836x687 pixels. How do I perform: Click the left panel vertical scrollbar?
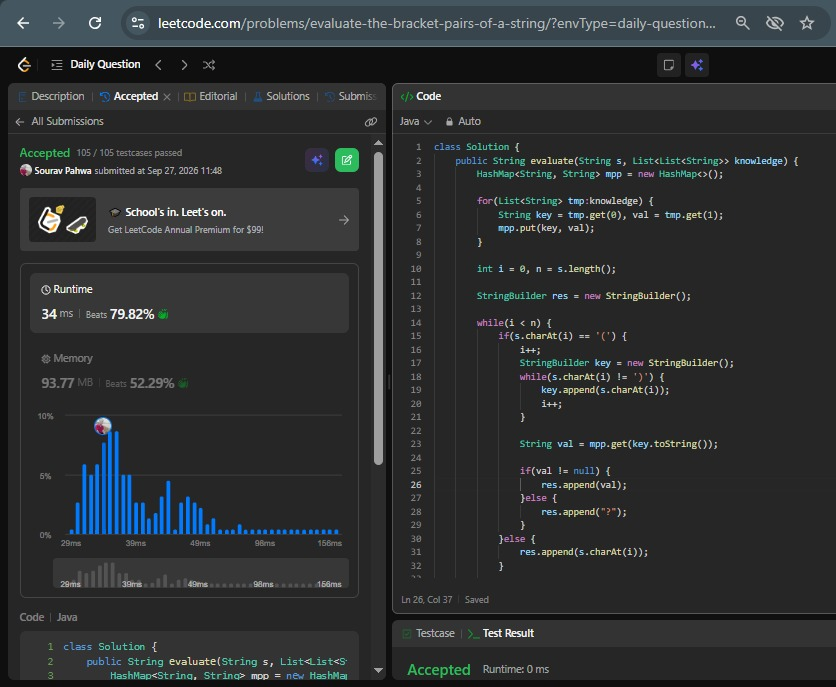pos(379,309)
